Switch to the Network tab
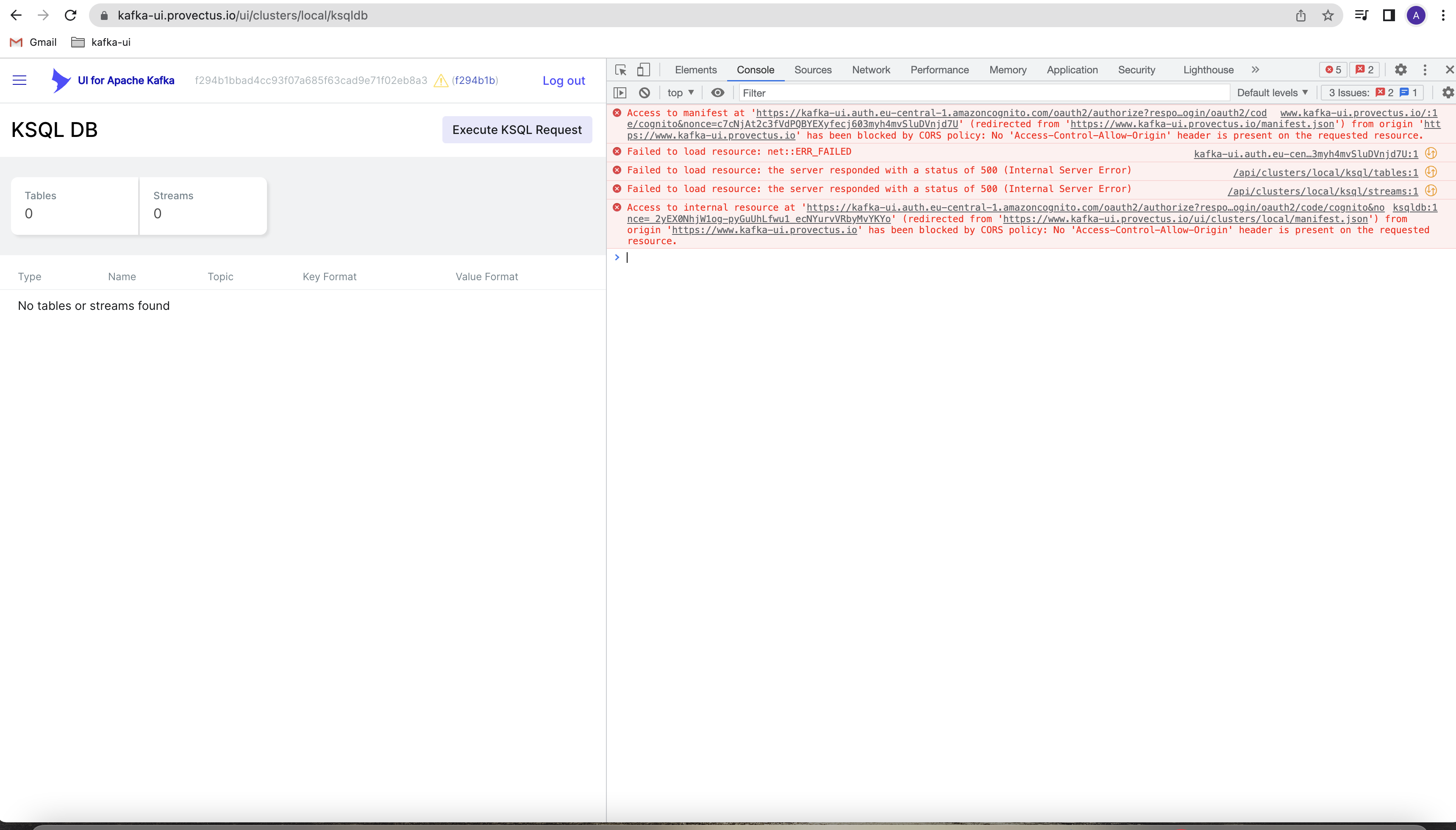Image resolution: width=1456 pixels, height=830 pixels. (871, 70)
